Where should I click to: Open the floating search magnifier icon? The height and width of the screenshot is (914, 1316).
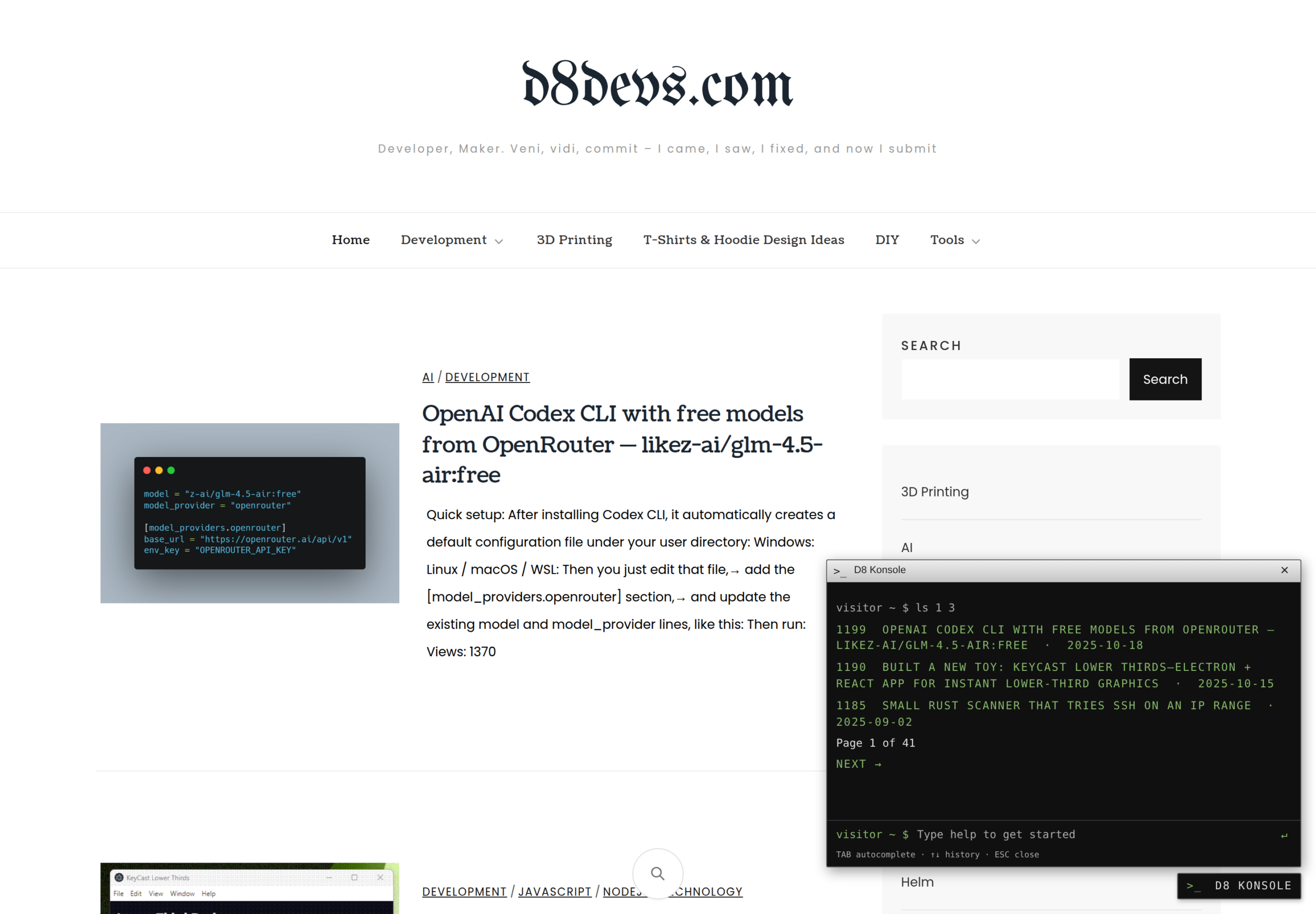[x=657, y=873]
